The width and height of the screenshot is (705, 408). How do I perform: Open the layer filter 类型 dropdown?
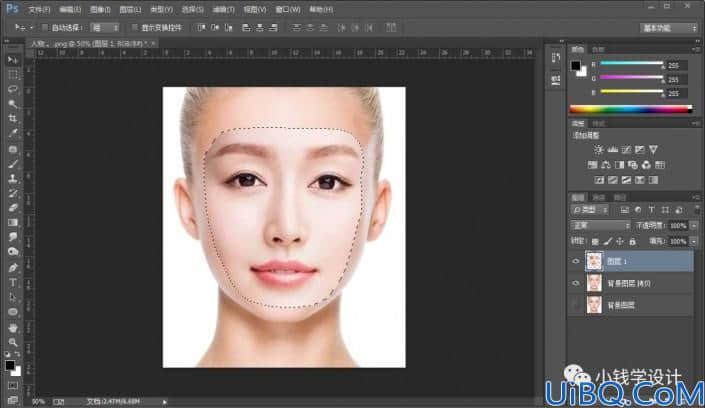coord(590,210)
